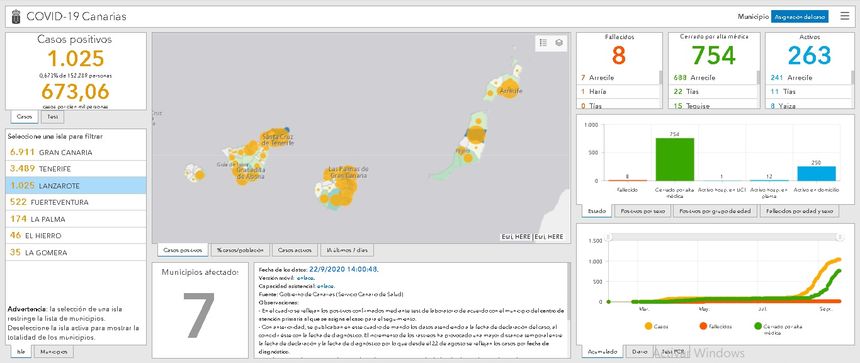The image size is (860, 363).
Task: Filter by LA GOMERA island
Action: (x=76, y=252)
